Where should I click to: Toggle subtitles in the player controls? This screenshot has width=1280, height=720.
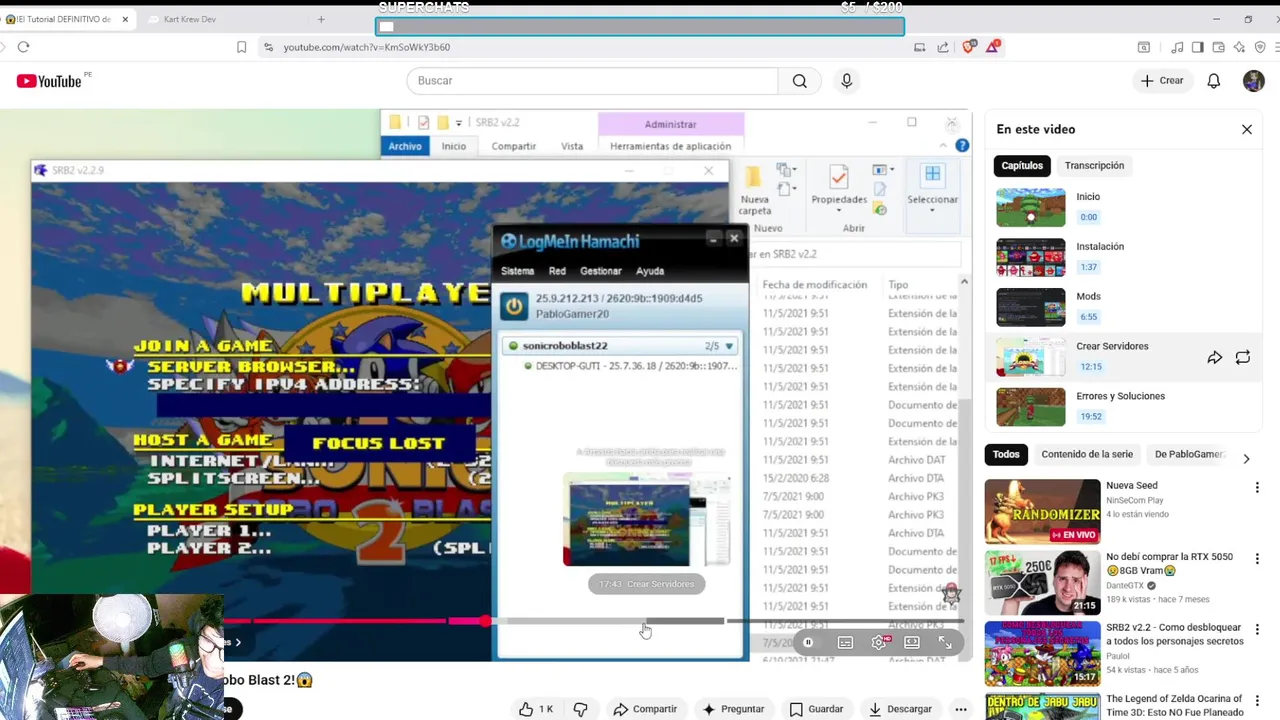pos(845,643)
